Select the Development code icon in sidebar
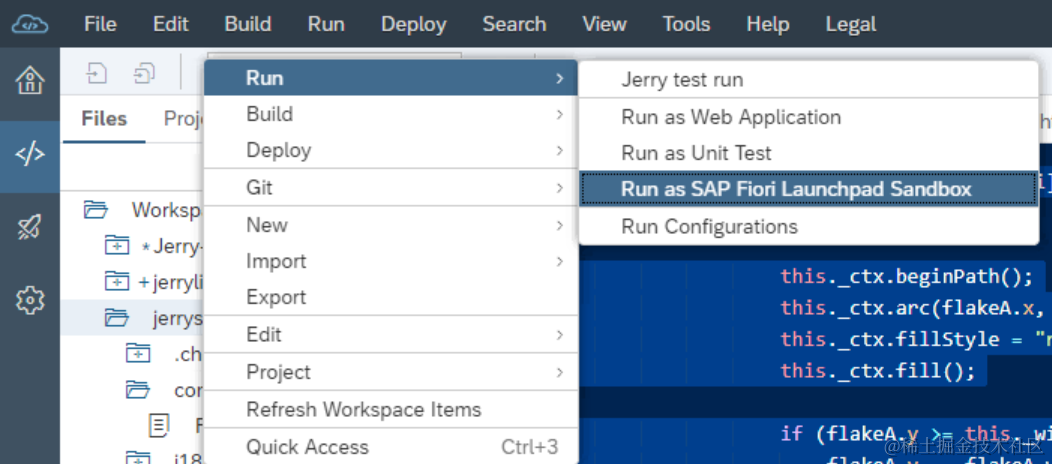This screenshot has height=464, width=1052. pos(30,155)
